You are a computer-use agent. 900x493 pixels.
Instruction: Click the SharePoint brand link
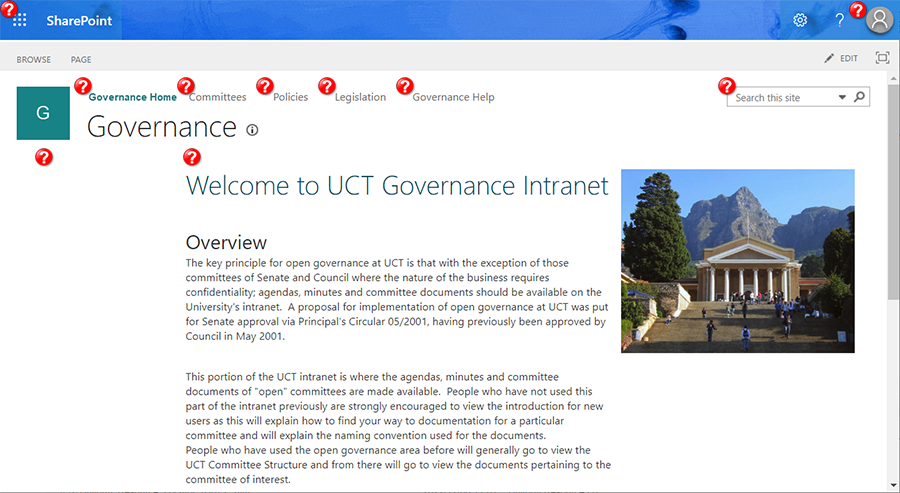coord(79,20)
